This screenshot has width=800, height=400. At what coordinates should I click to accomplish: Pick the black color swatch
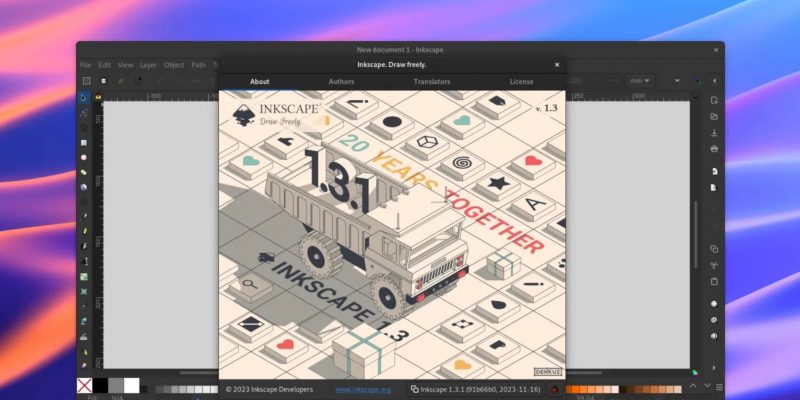[100, 385]
